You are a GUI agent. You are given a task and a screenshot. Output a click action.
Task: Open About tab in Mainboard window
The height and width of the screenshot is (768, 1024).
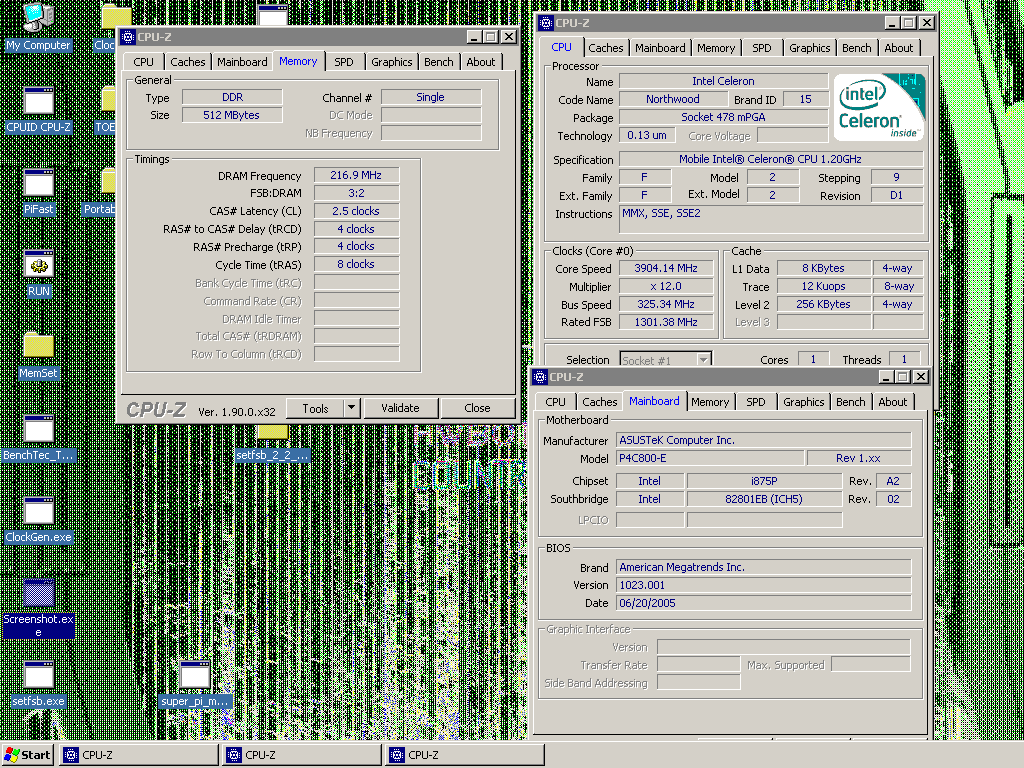coord(893,402)
